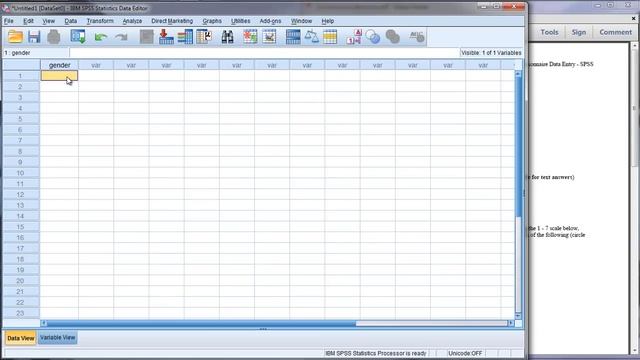Open the File menu
The image size is (640, 360).
pyautogui.click(x=9, y=21)
